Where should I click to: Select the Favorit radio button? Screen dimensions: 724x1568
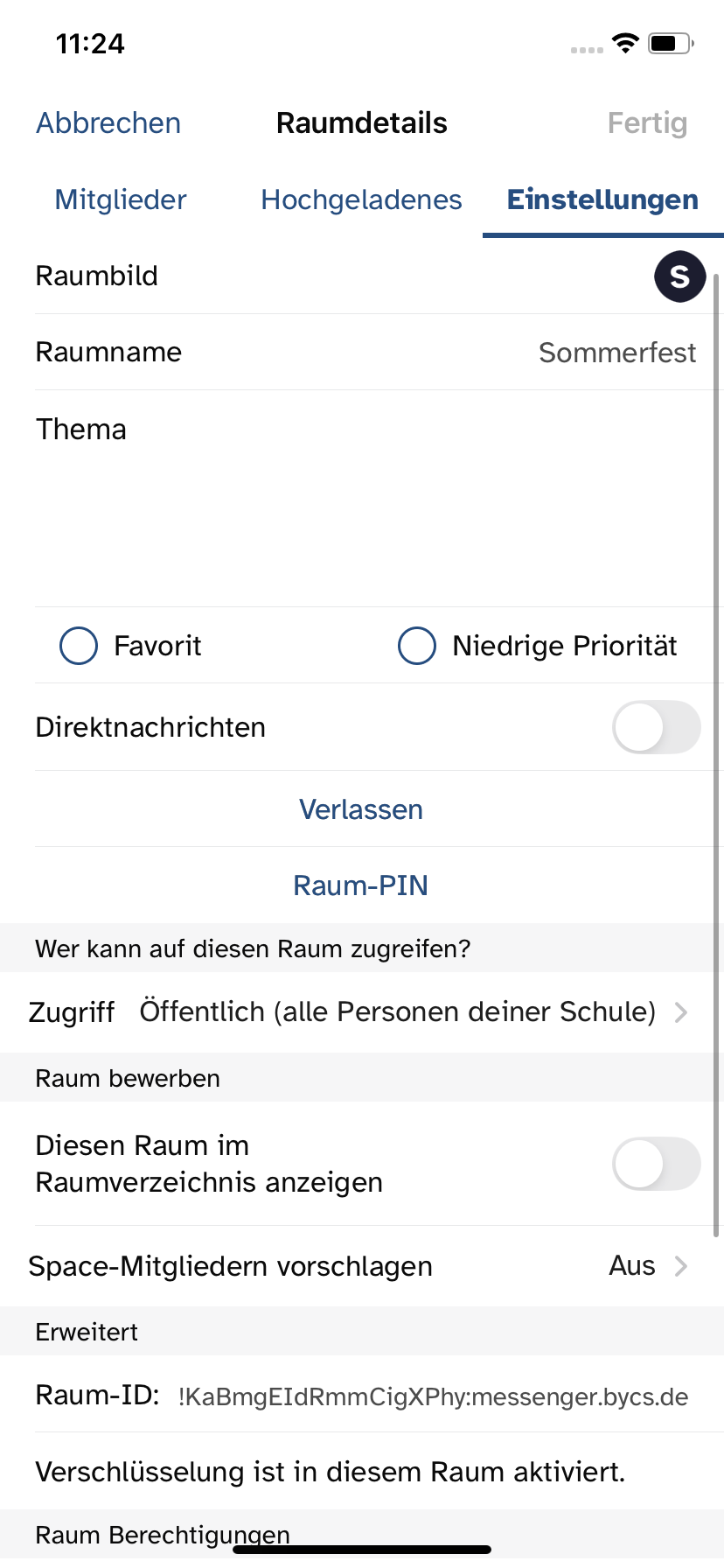tap(79, 647)
